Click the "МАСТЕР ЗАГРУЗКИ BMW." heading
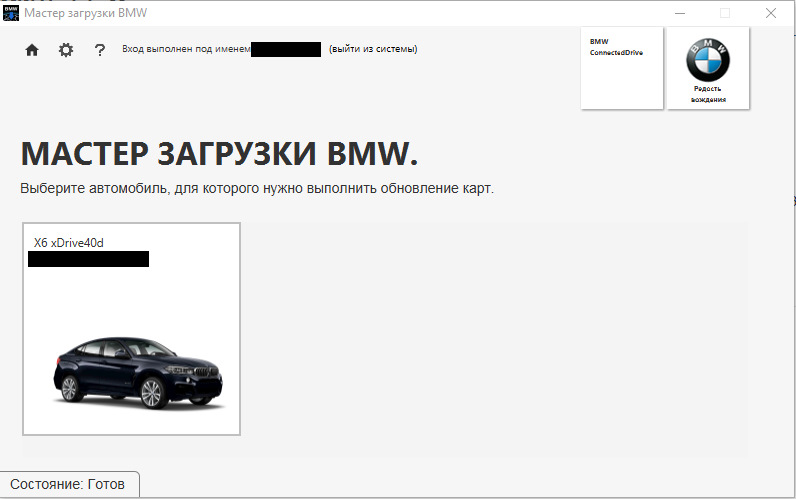This screenshot has height=499, width=796. 219,154
